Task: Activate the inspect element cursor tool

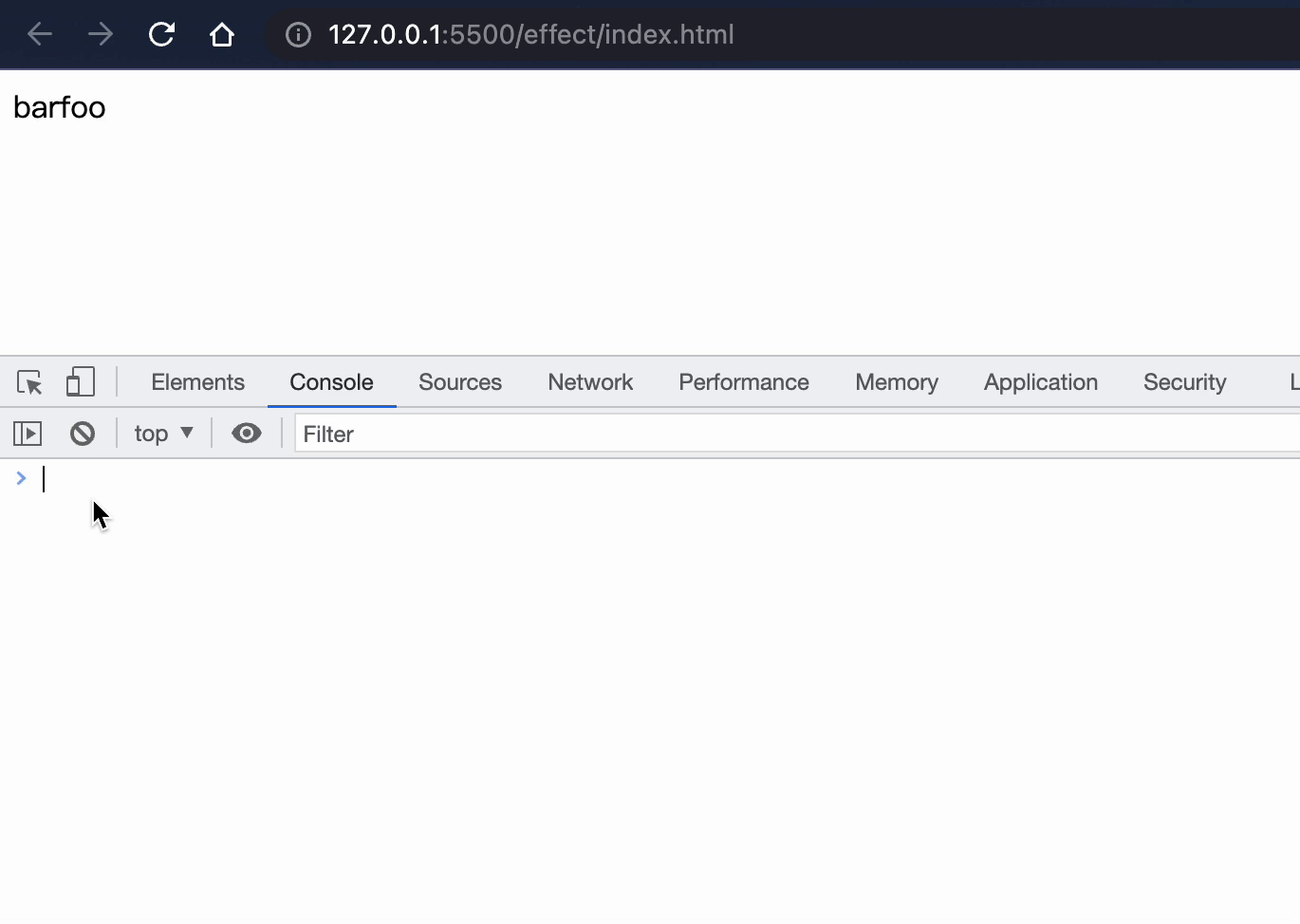Action: click(x=29, y=382)
